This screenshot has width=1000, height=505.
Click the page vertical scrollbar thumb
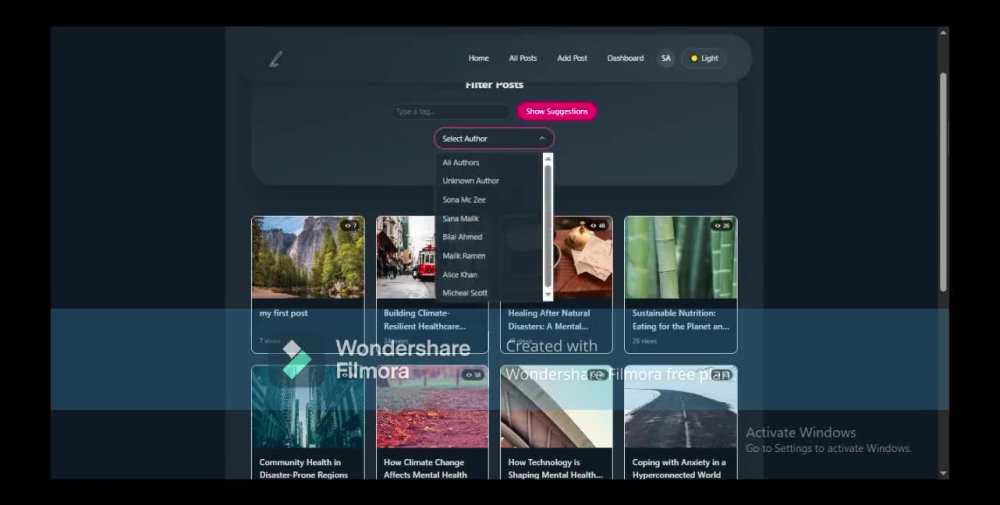(x=943, y=182)
